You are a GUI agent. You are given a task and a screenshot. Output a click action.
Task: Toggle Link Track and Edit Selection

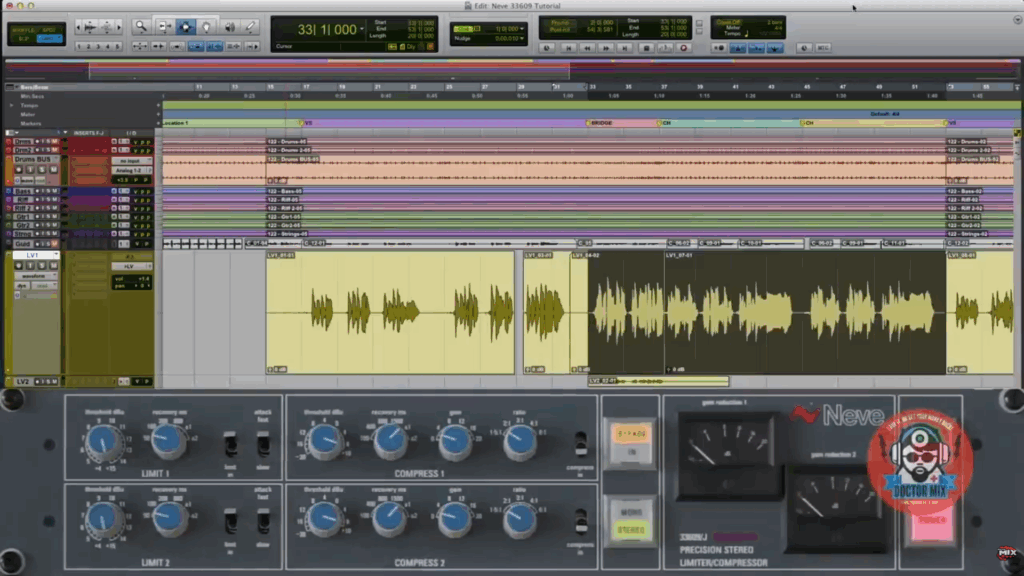click(x=233, y=46)
